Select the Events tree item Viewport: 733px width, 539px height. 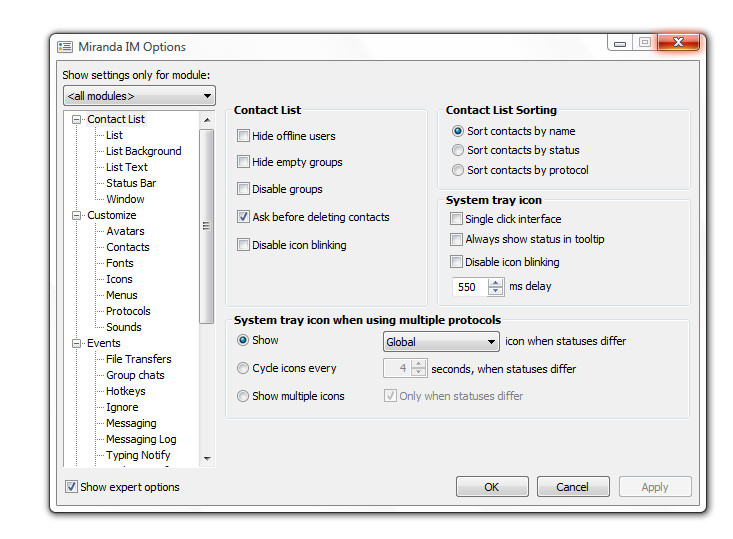[103, 343]
